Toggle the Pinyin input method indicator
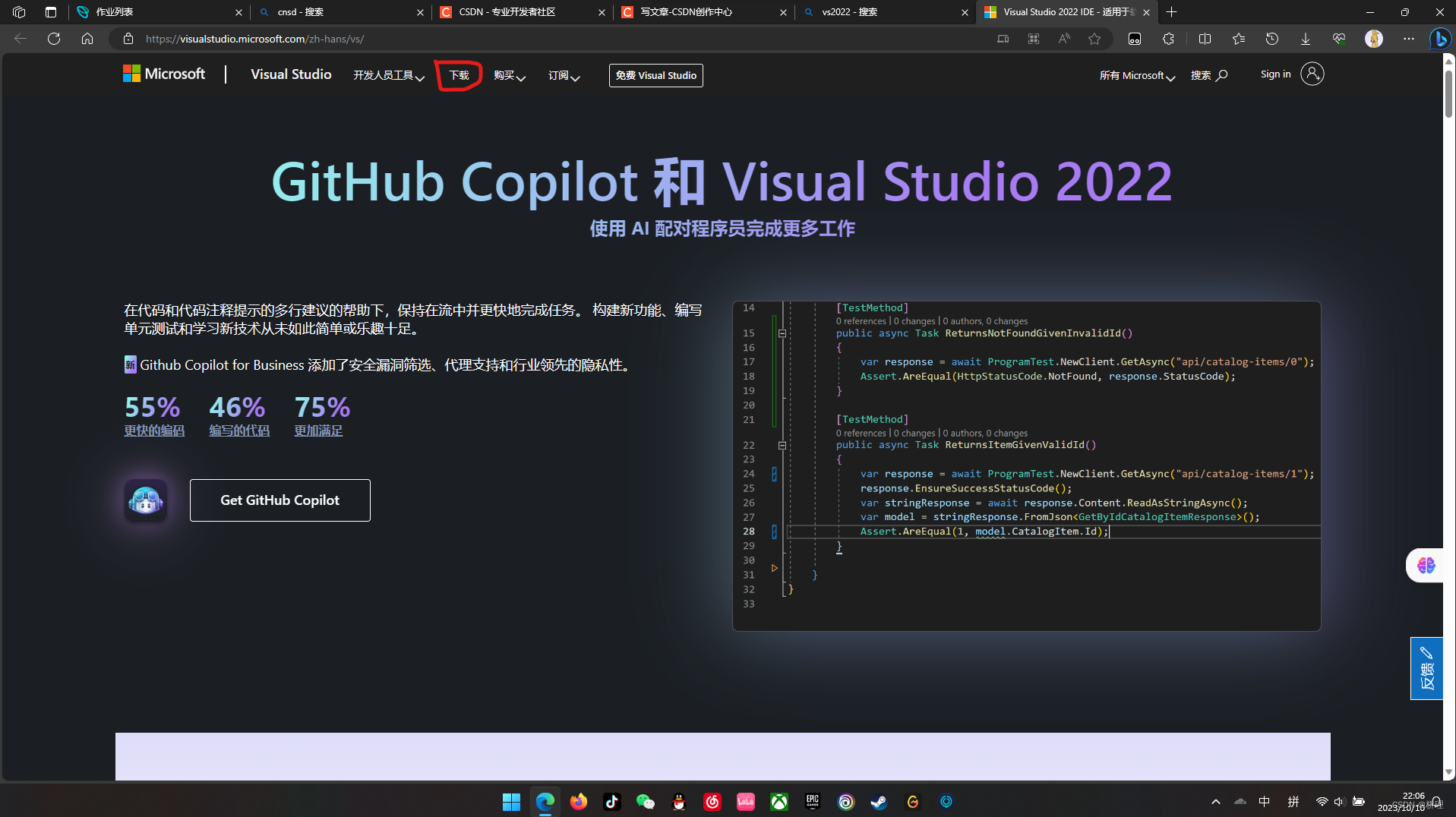This screenshot has width=1456, height=817. [1294, 801]
